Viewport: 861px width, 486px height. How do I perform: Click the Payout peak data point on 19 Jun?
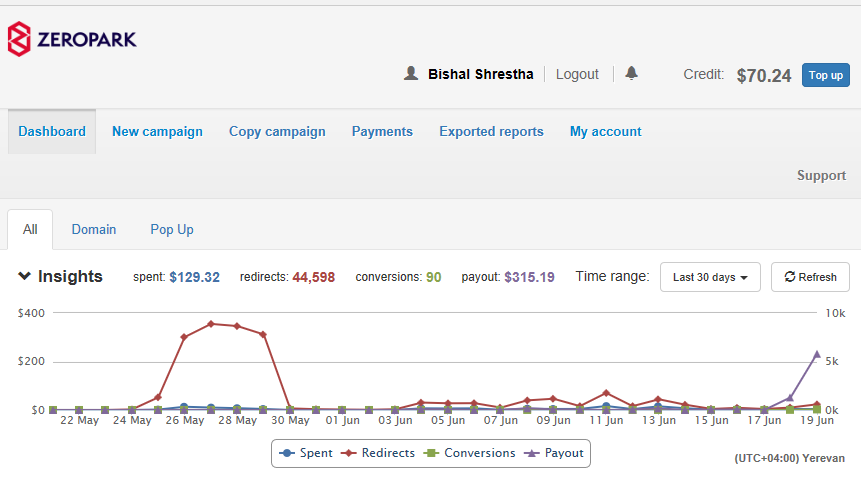pos(817,354)
